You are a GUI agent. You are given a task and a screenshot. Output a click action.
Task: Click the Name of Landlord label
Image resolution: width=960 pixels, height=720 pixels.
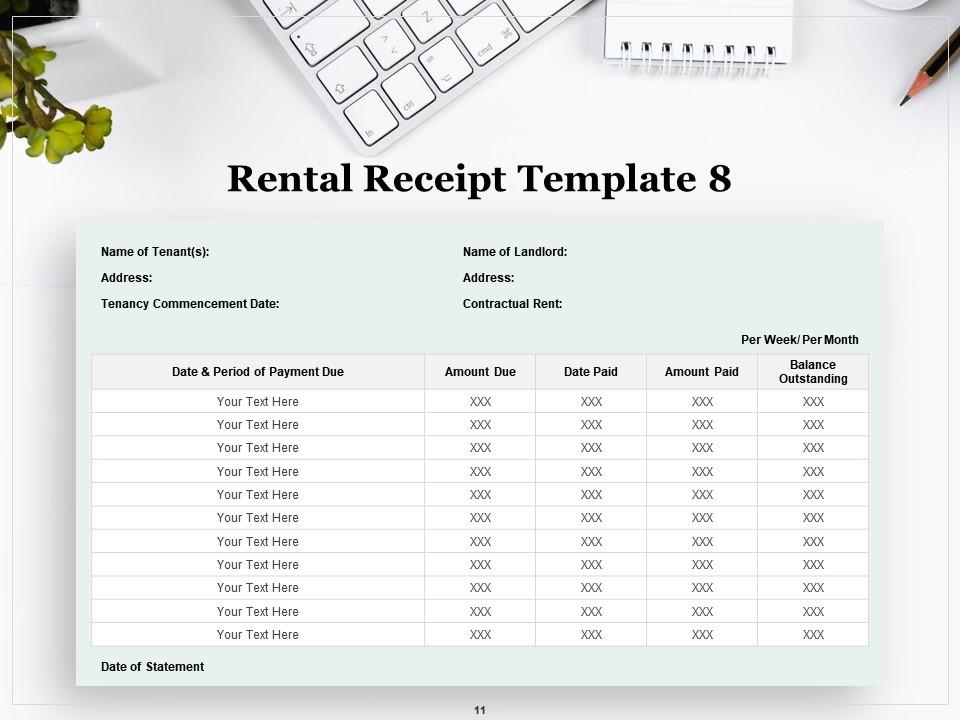pyautogui.click(x=516, y=252)
